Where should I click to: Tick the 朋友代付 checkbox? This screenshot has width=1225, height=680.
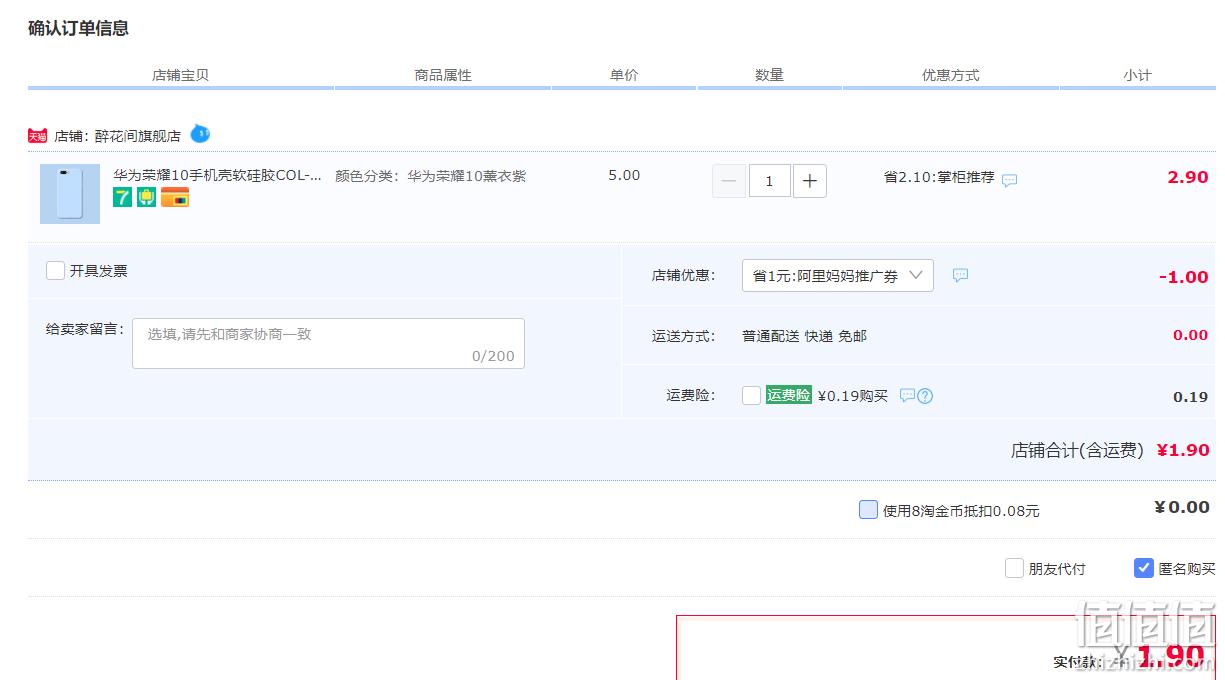(1014, 568)
